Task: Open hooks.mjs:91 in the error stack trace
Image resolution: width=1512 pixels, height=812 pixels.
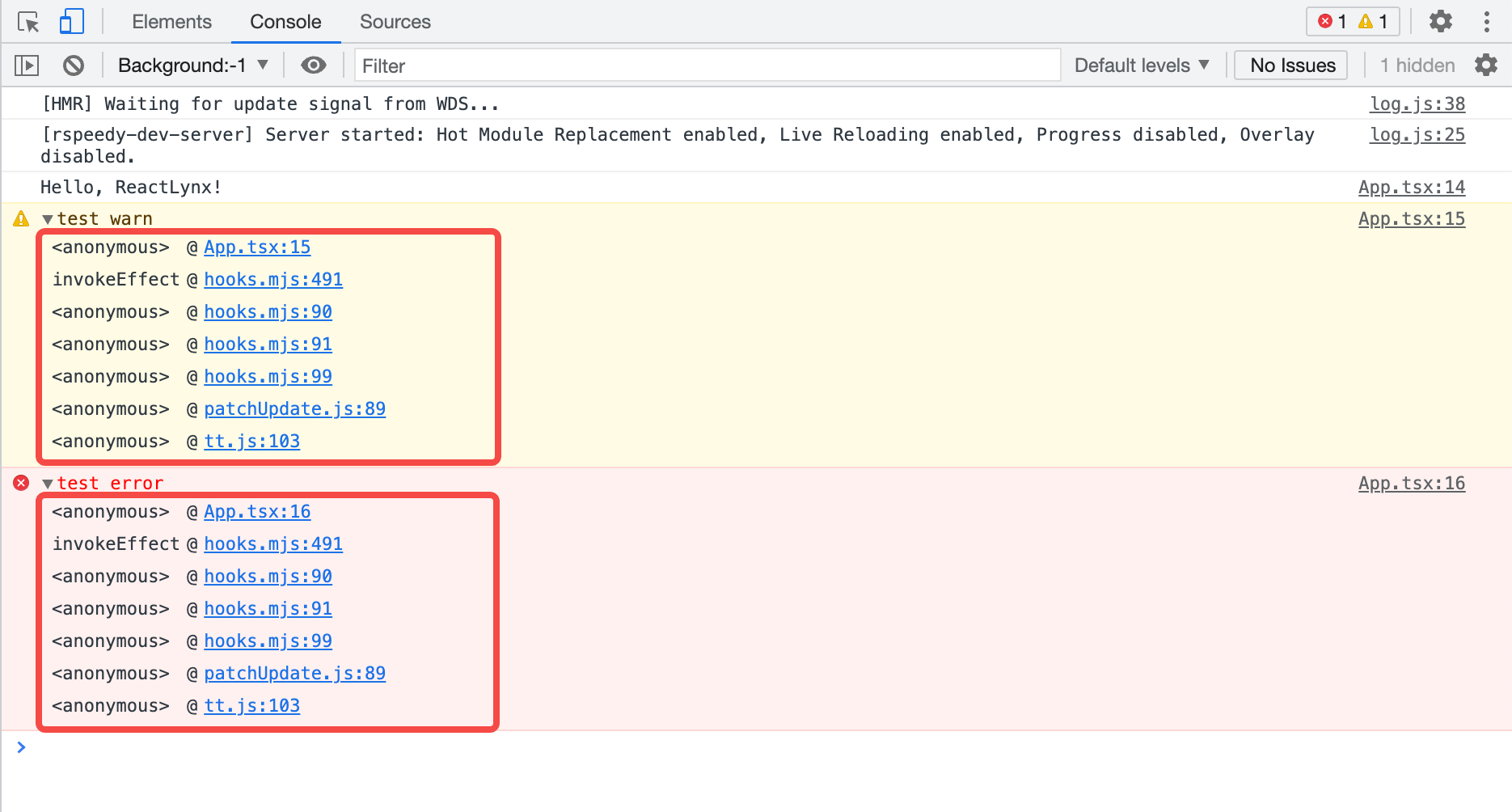Action: [268, 609]
